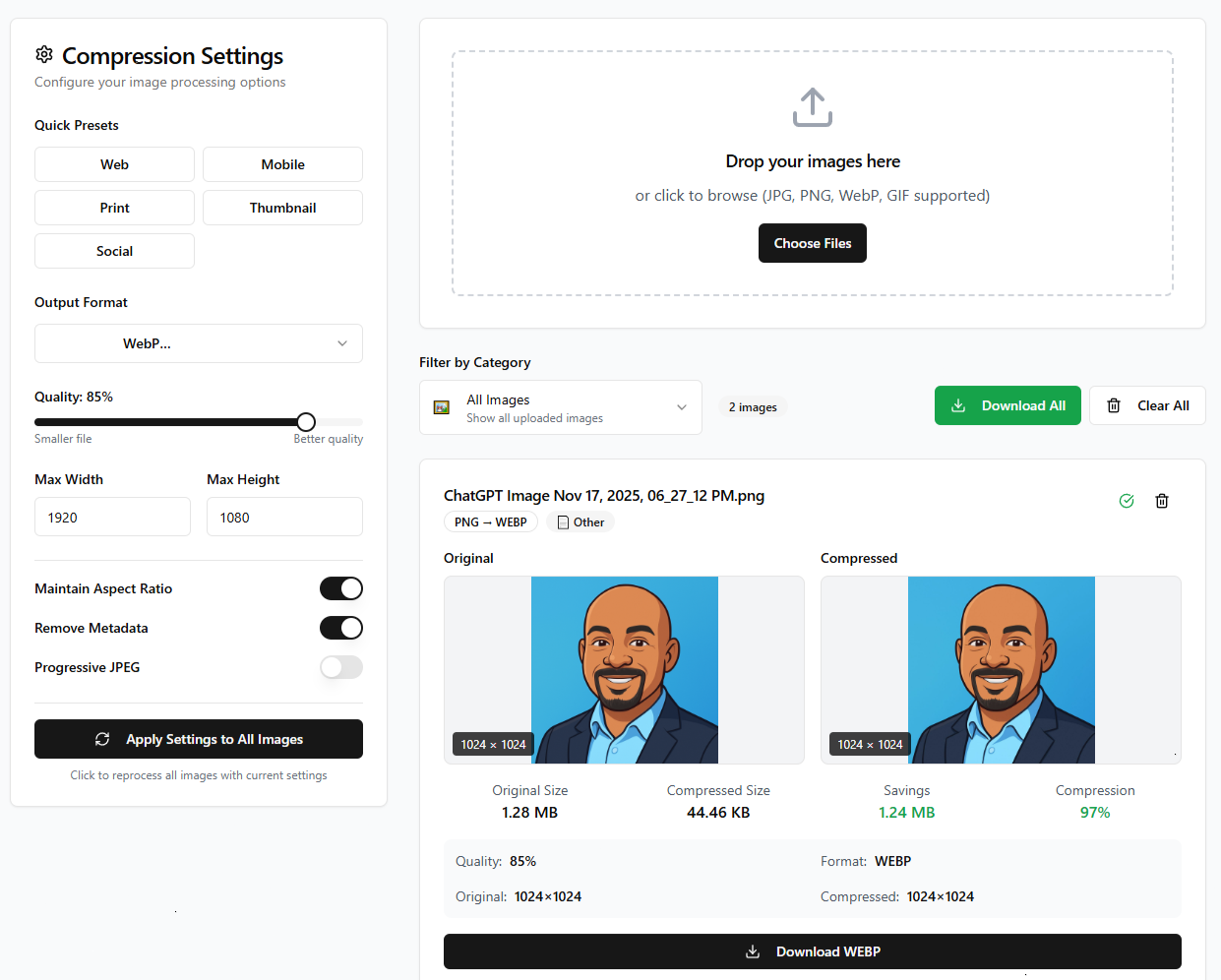Select the Social quick preset
This screenshot has width=1221, height=980.
[114, 251]
